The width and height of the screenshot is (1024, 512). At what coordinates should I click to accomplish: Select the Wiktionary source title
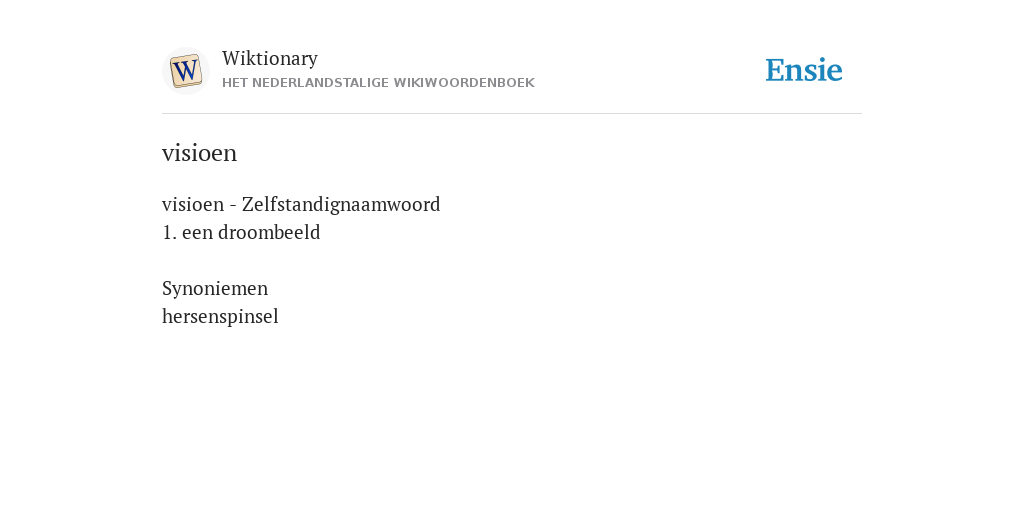tap(270, 58)
